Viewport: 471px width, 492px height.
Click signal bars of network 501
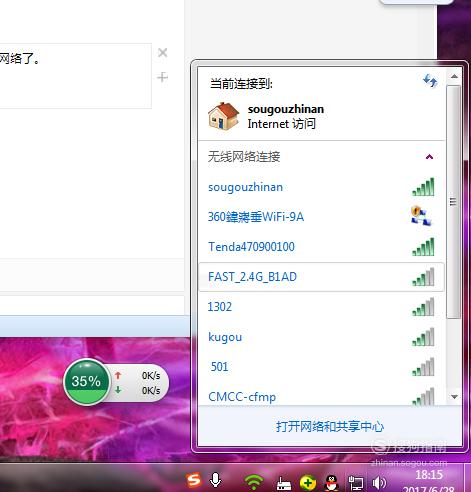[423, 367]
